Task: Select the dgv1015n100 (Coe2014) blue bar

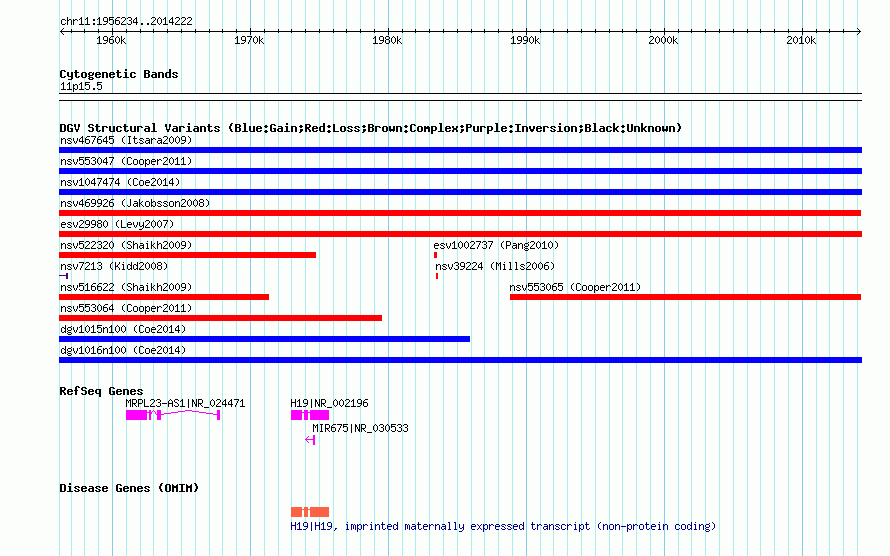Action: tap(265, 339)
